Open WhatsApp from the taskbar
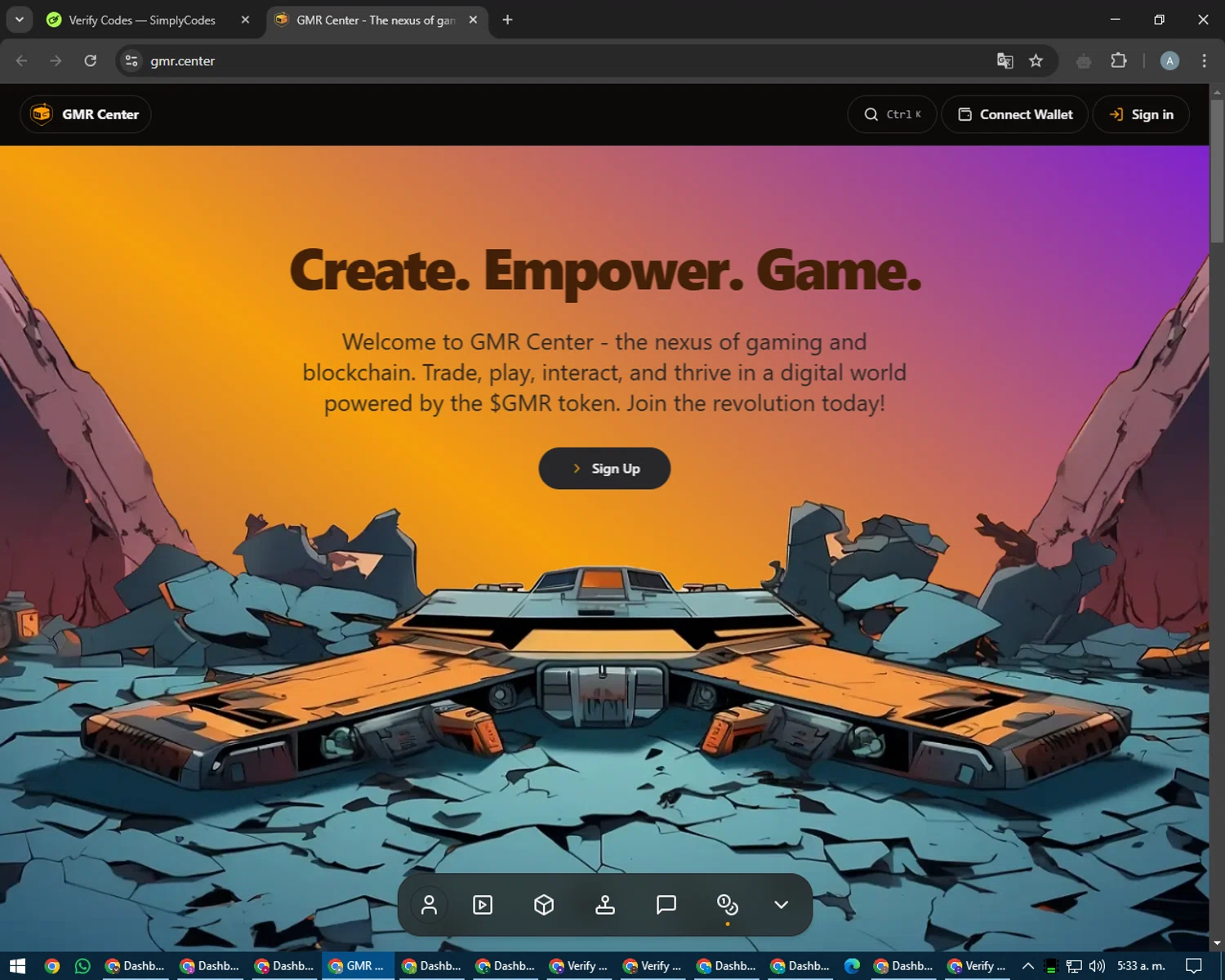This screenshot has width=1225, height=980. (x=82, y=966)
